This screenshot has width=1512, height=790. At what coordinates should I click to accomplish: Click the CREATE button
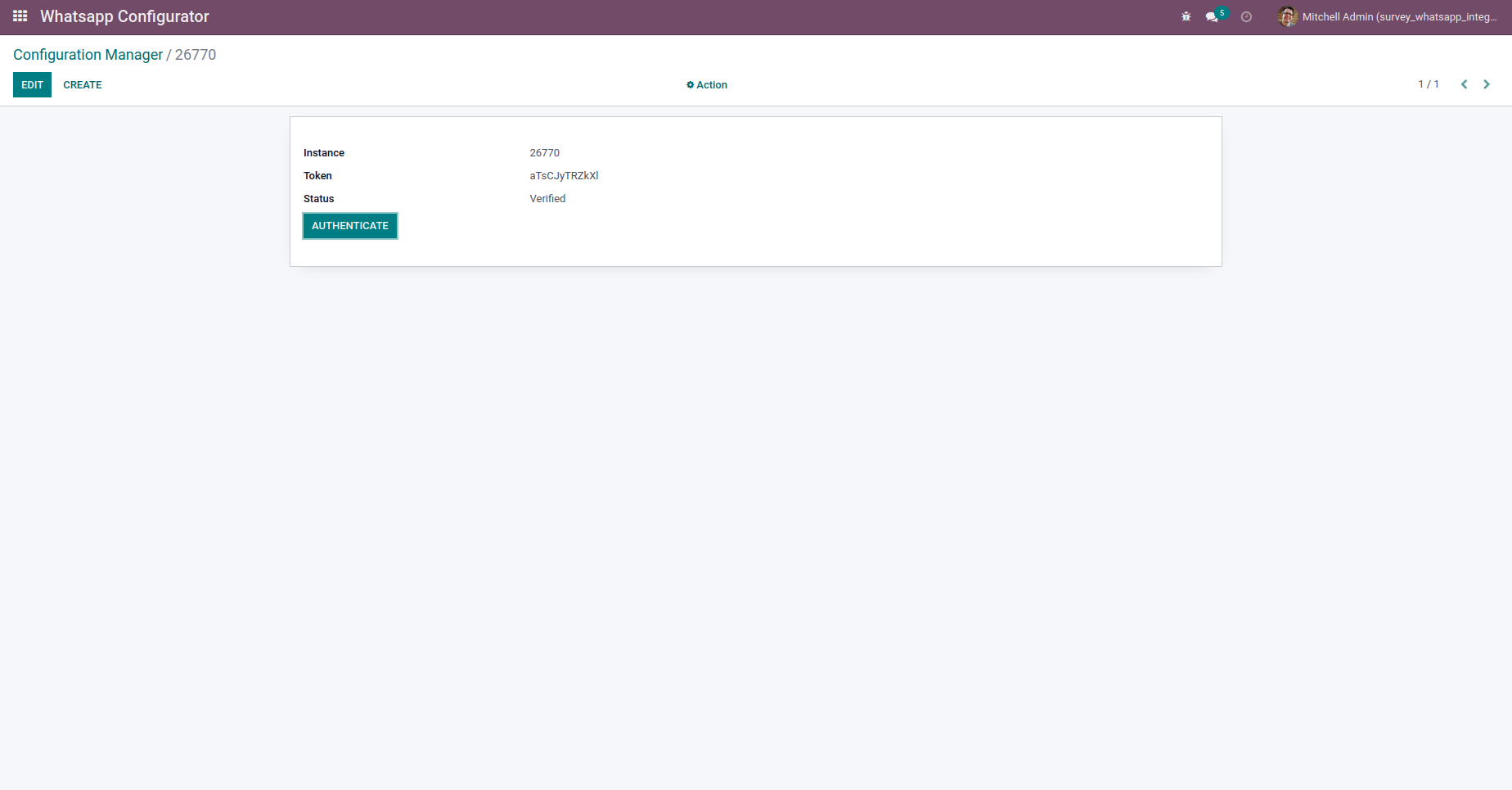(83, 85)
